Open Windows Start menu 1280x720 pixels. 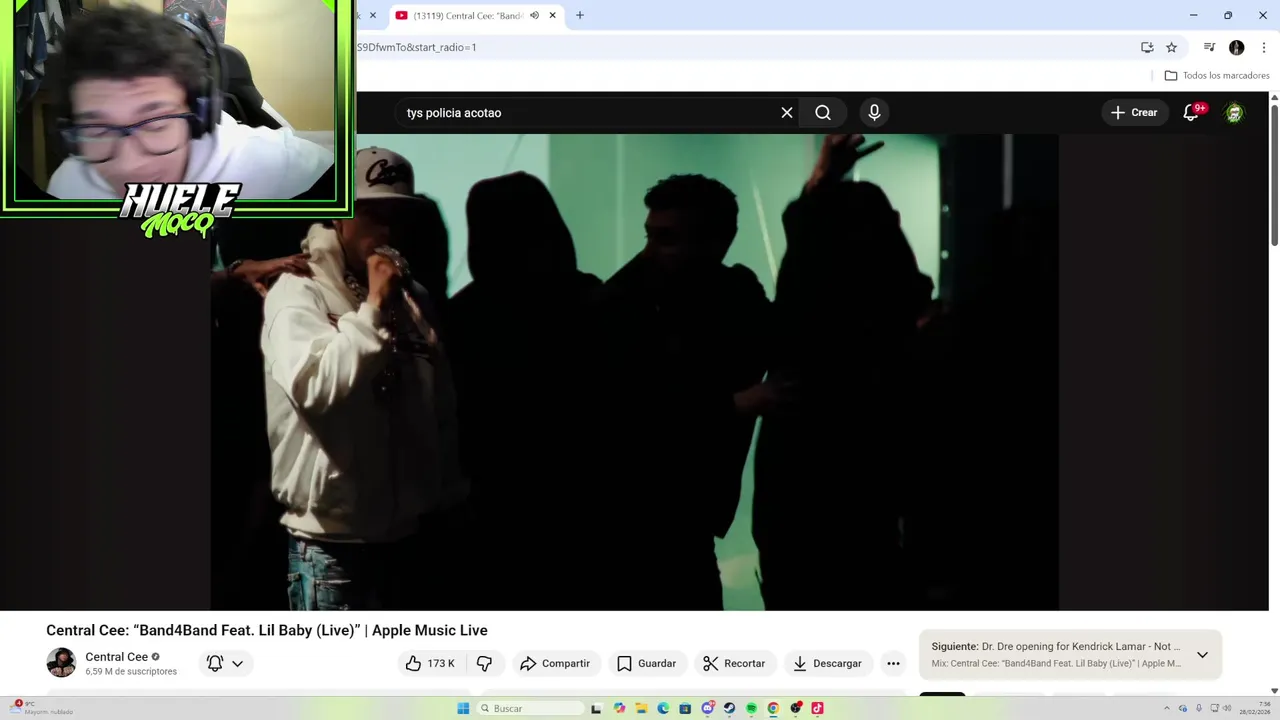[463, 708]
